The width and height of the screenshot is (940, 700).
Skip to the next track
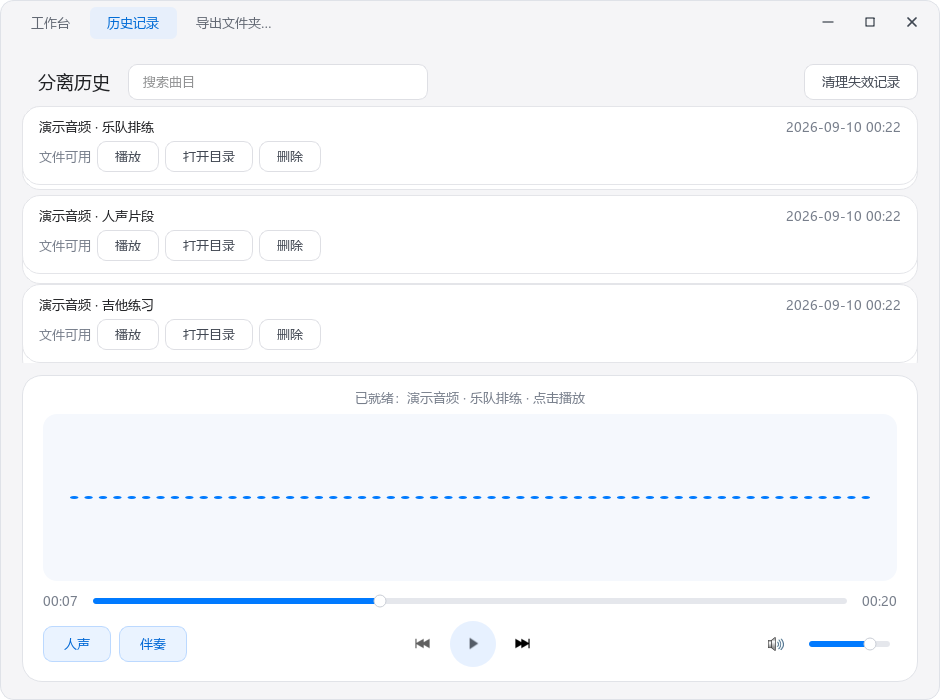(523, 644)
